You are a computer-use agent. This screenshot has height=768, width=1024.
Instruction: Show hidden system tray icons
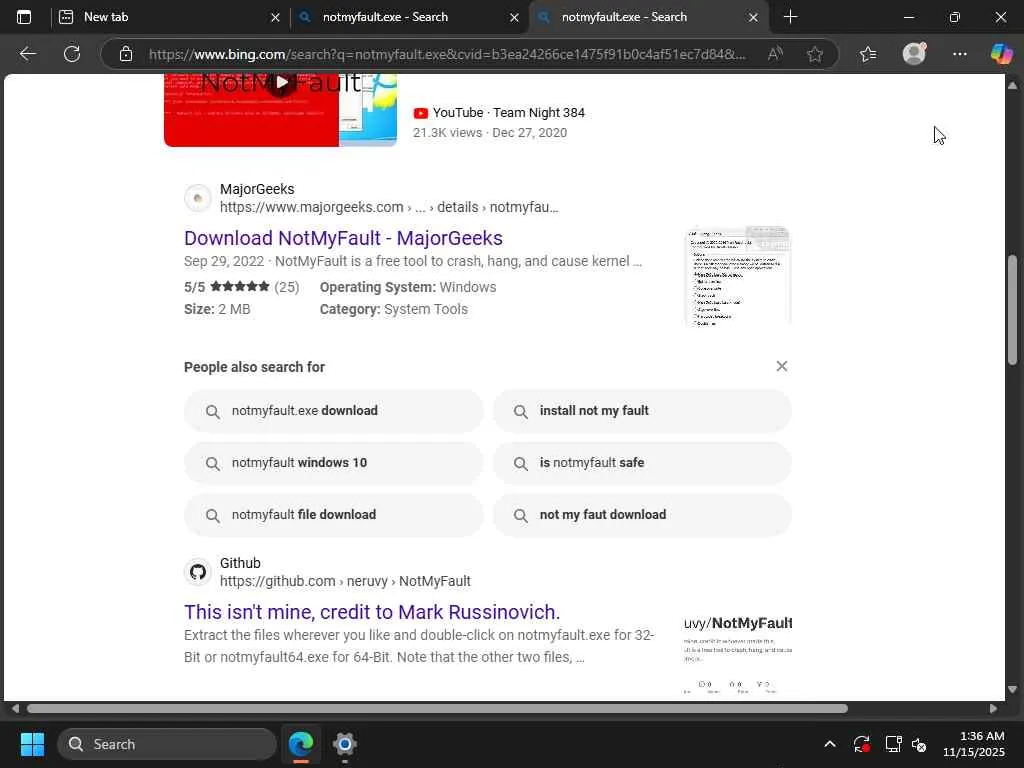pyautogui.click(x=830, y=744)
